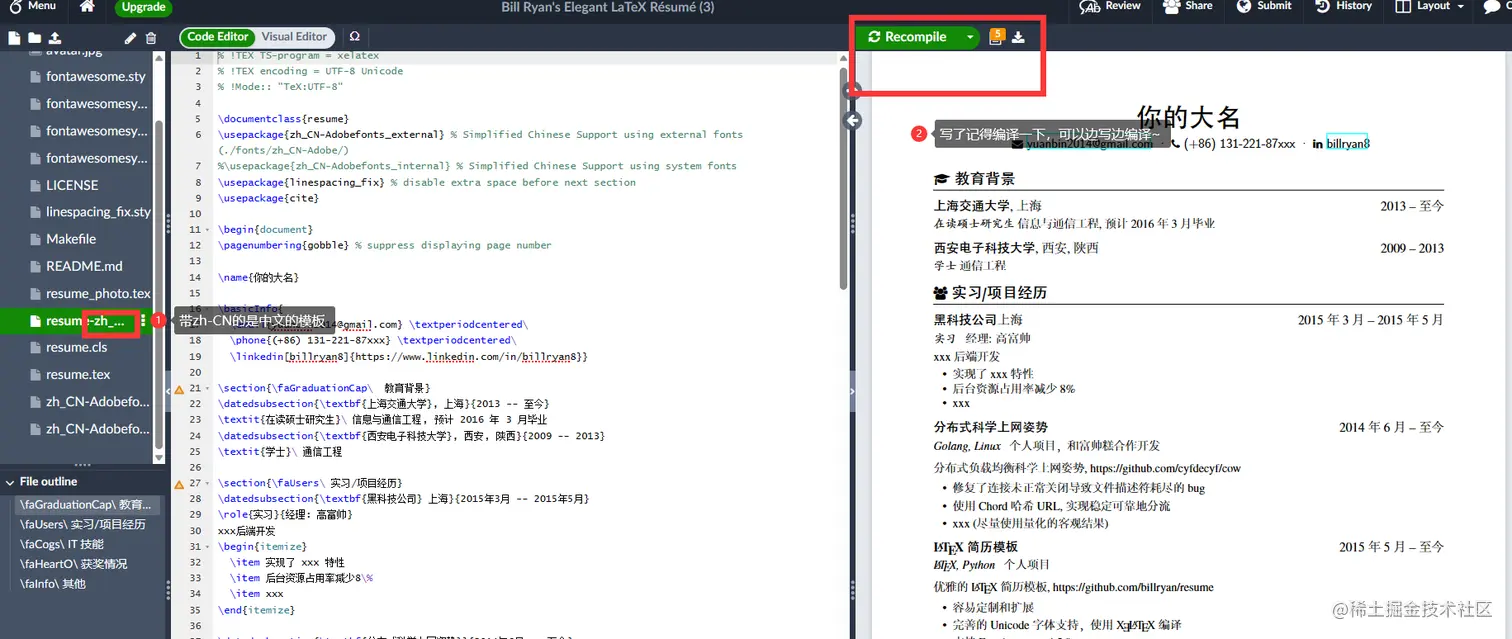Open the project History
Image resolution: width=1512 pixels, height=639 pixels.
[x=1342, y=6]
